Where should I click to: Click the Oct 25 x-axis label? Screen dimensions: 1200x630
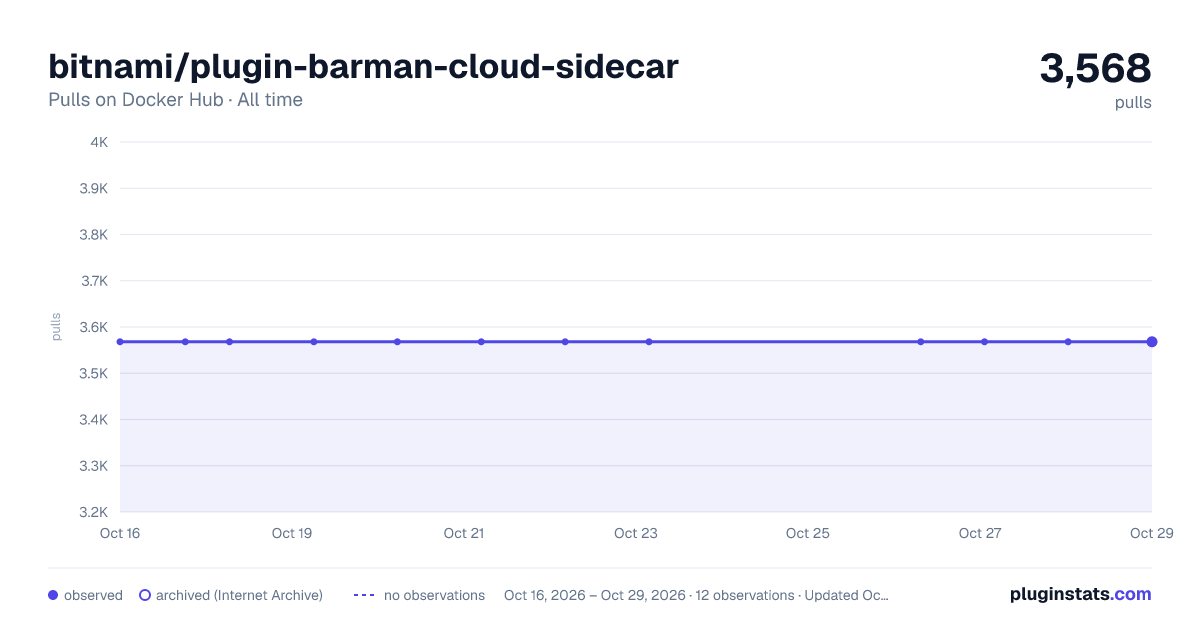coord(808,533)
